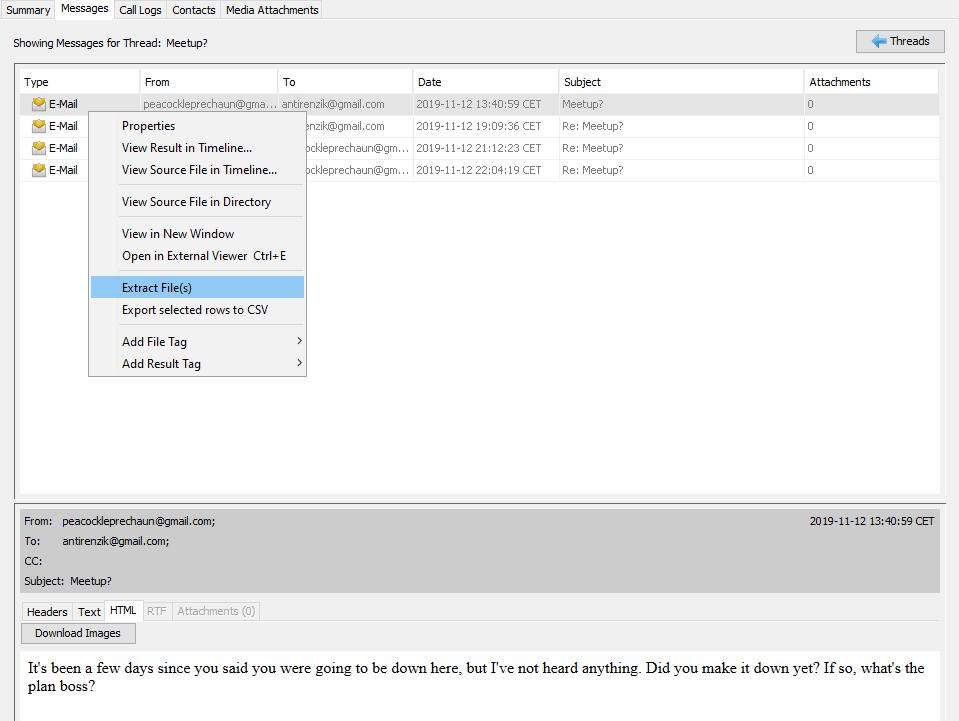The width and height of the screenshot is (959, 721).
Task: Choose Extract File(s) from the context menu
Action: (x=157, y=288)
